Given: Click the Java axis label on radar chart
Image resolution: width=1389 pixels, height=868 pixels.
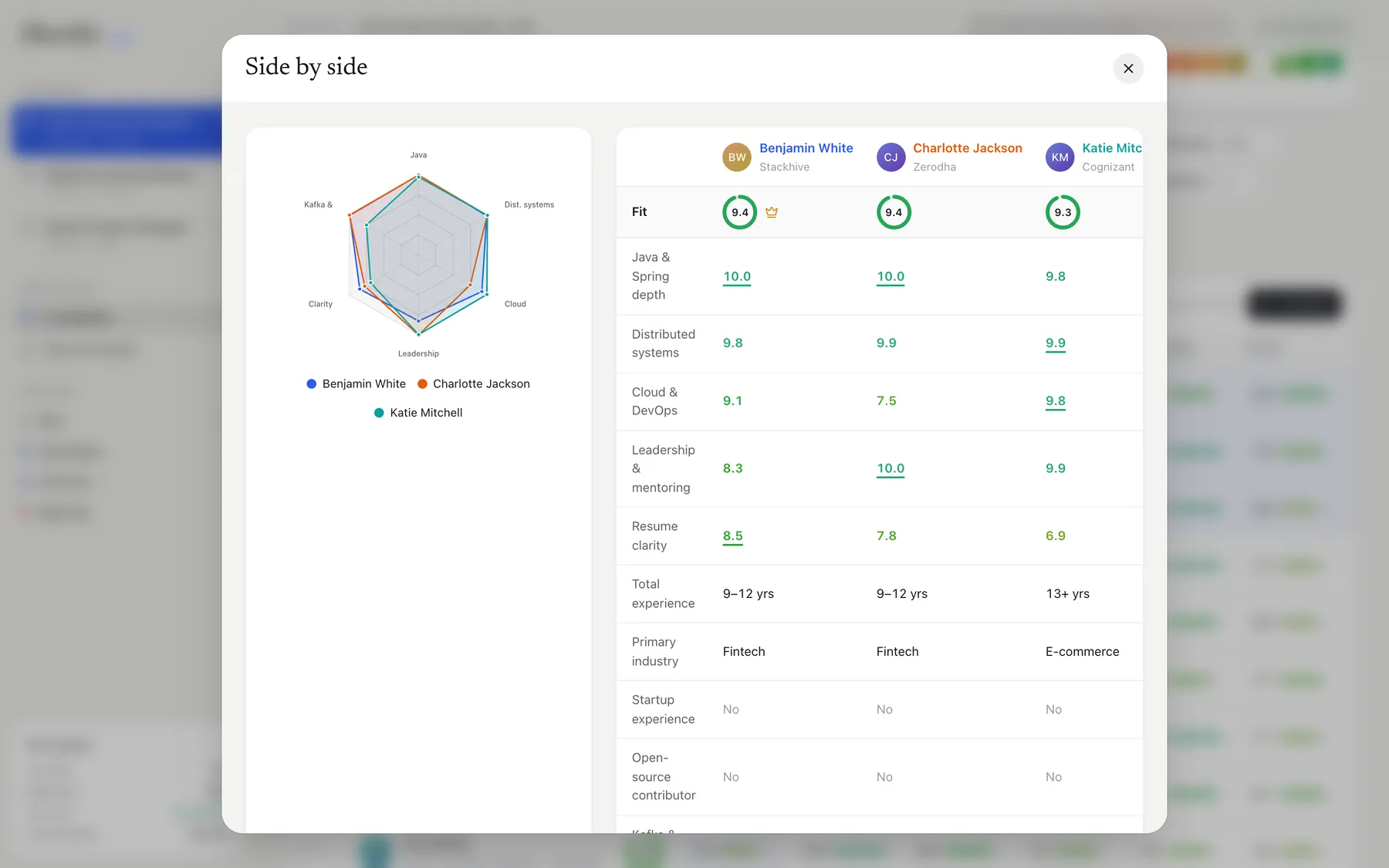Looking at the screenshot, I should pyautogui.click(x=418, y=155).
